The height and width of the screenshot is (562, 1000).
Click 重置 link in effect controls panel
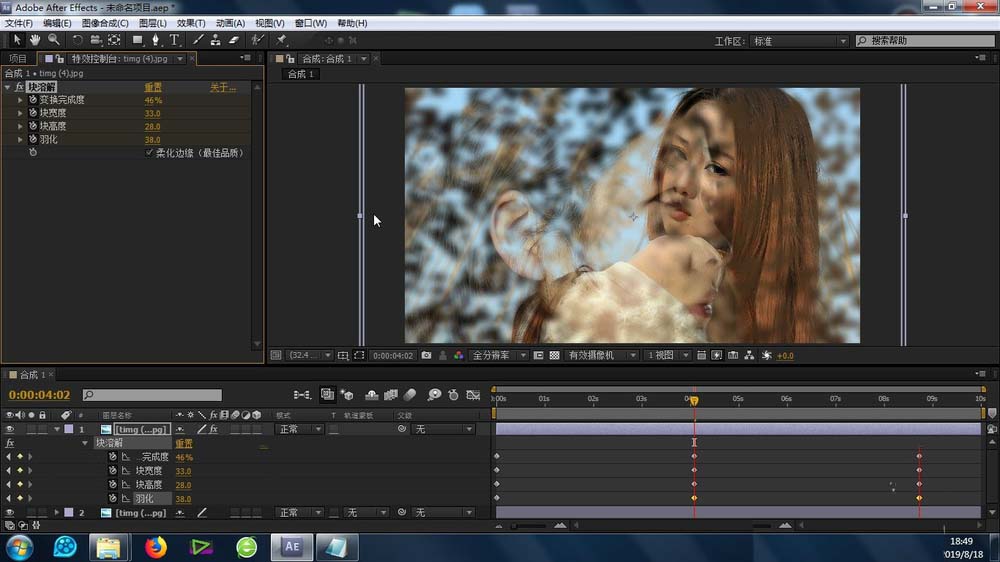click(153, 88)
